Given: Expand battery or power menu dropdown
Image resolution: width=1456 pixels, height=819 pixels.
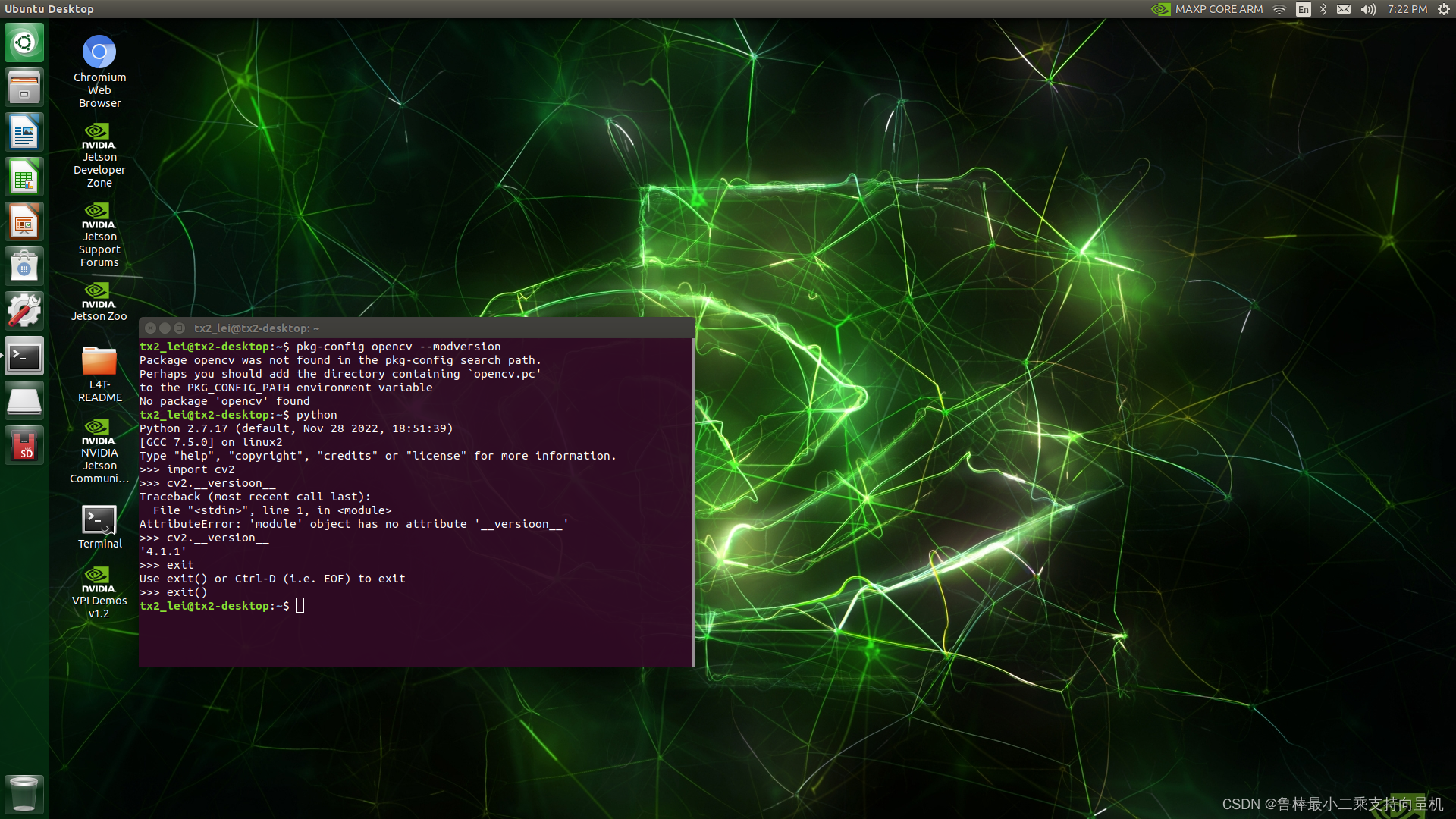Looking at the screenshot, I should pos(1445,10).
